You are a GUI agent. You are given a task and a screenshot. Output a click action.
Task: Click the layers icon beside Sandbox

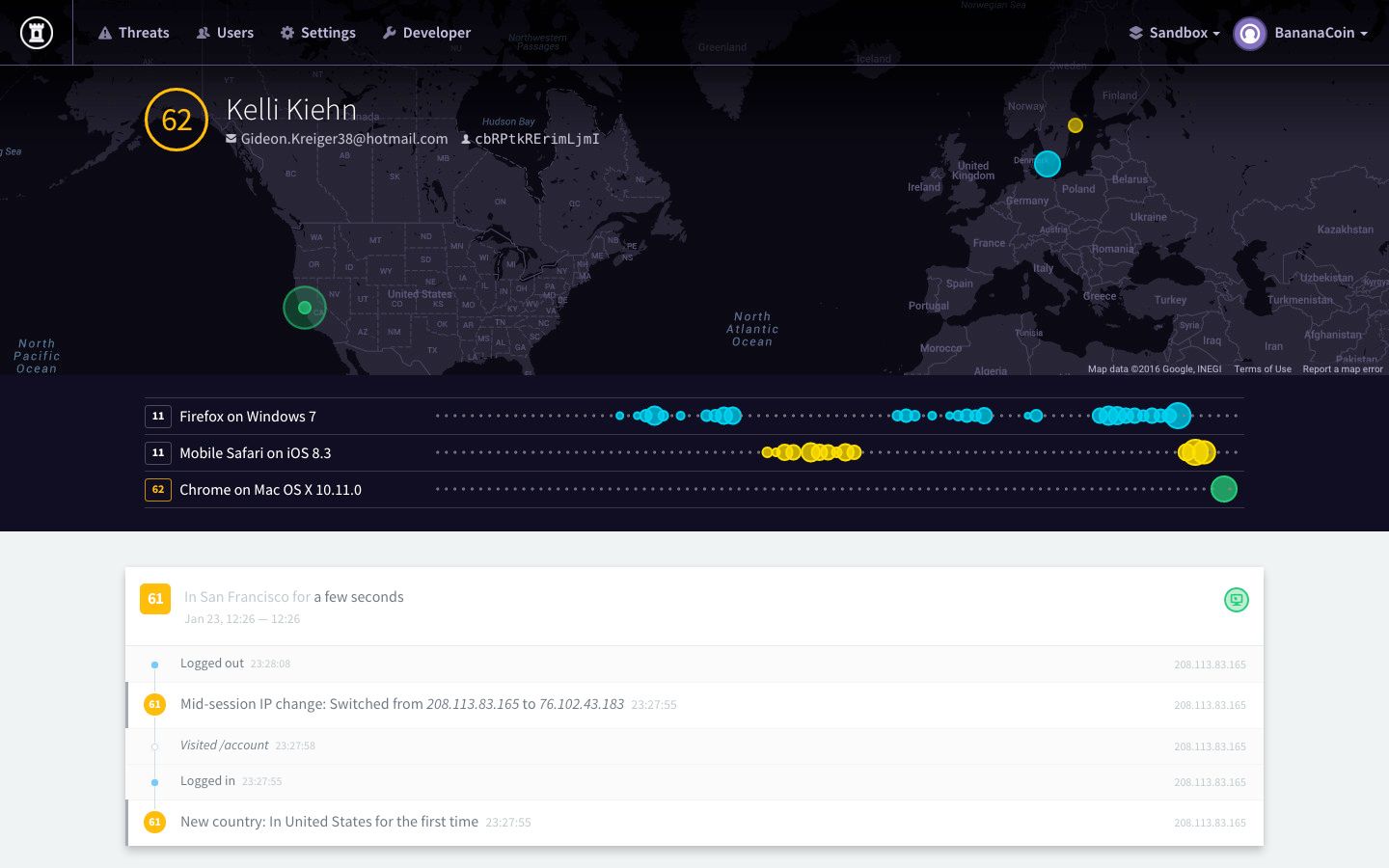coord(1136,32)
